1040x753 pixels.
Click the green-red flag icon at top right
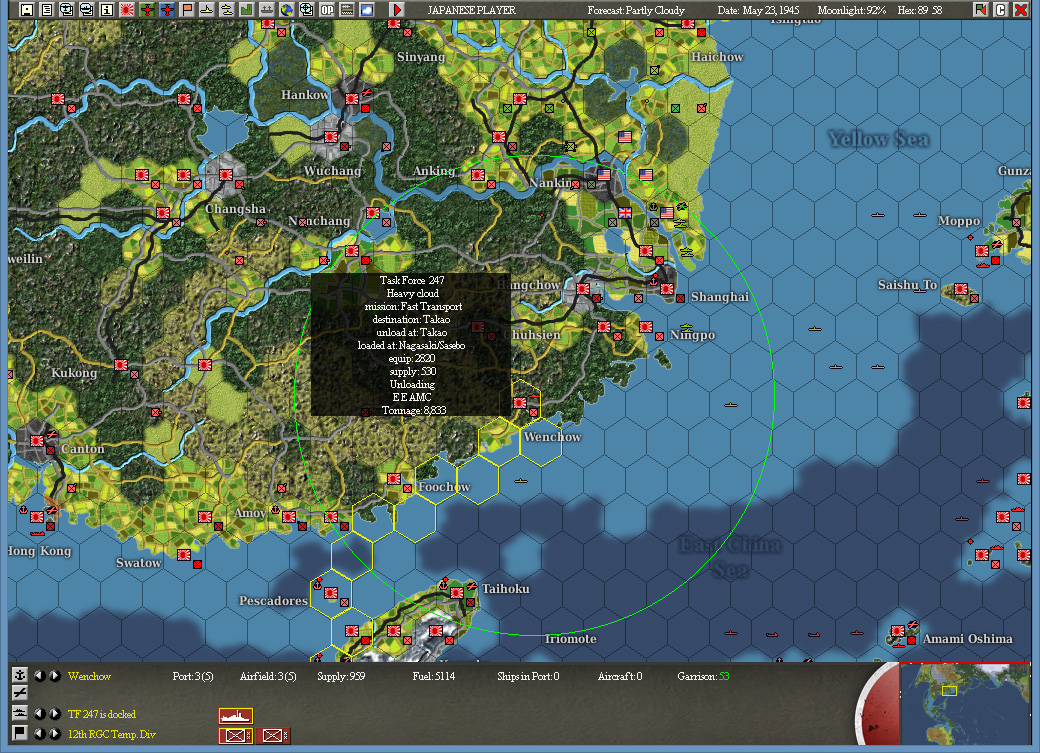coord(980,9)
